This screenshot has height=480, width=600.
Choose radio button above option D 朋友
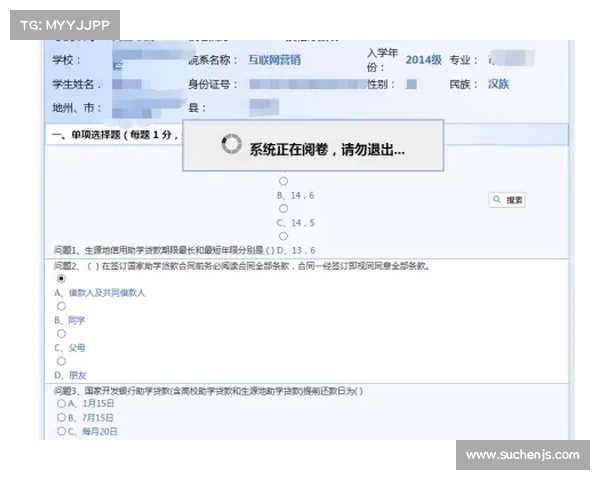pyautogui.click(x=61, y=361)
